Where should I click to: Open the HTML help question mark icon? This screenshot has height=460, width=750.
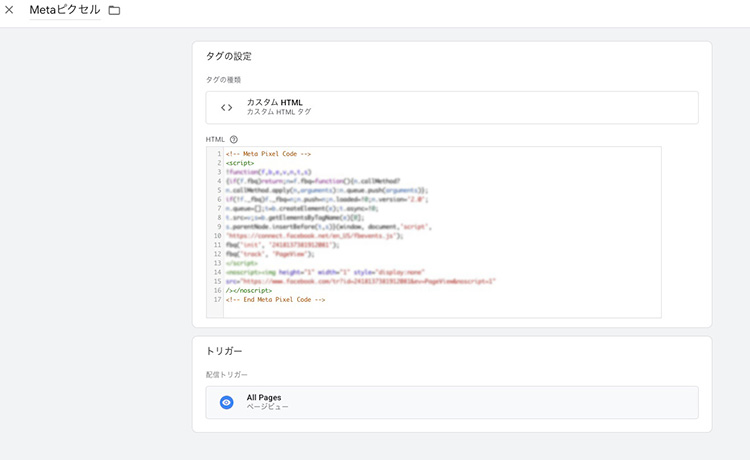tap(233, 140)
